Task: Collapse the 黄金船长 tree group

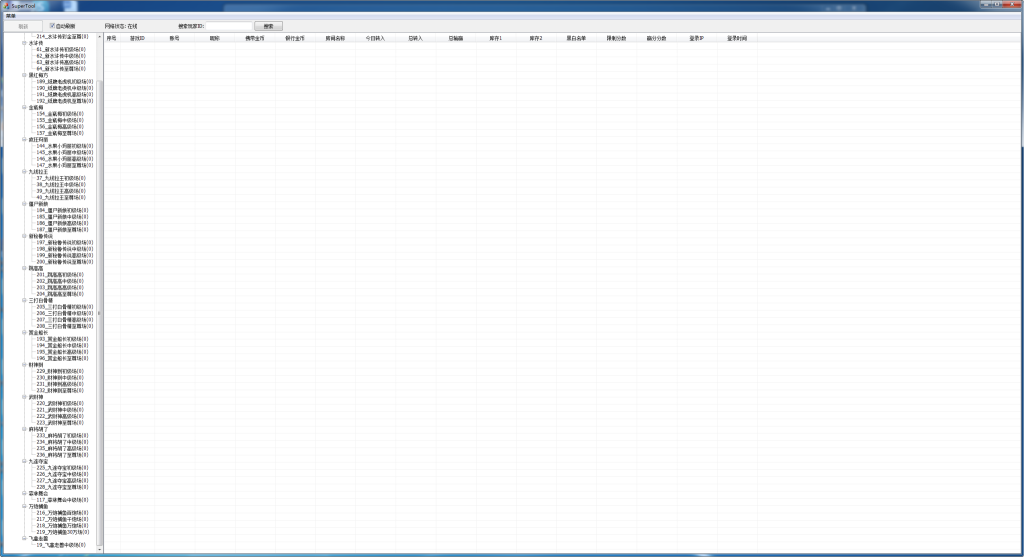Action: coord(24,332)
